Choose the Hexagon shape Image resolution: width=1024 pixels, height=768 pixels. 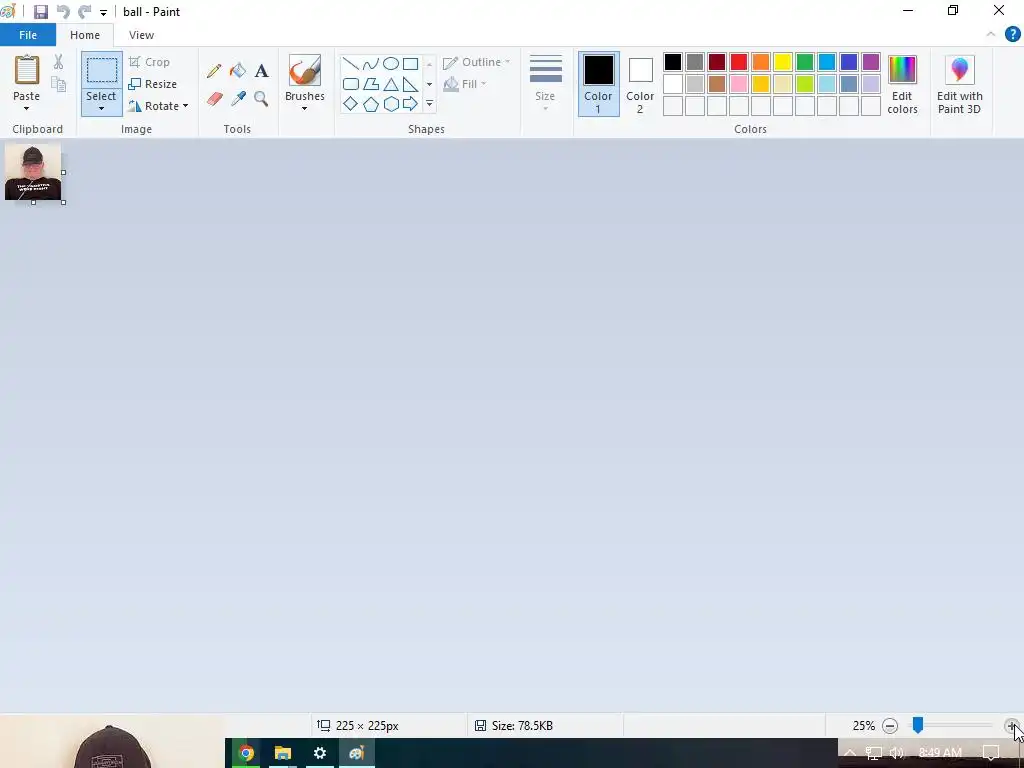[391, 104]
